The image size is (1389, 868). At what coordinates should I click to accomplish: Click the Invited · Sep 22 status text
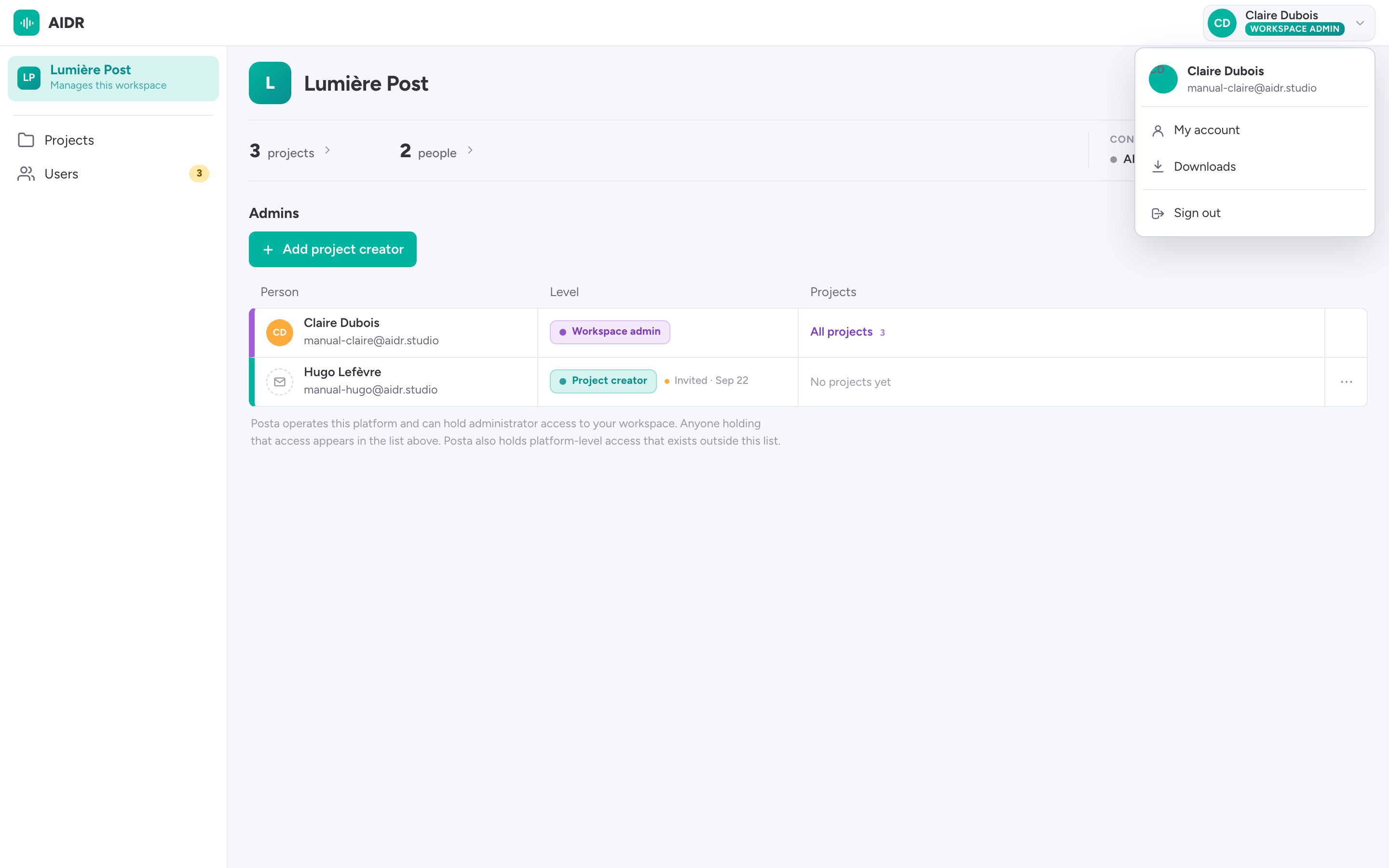(x=710, y=380)
